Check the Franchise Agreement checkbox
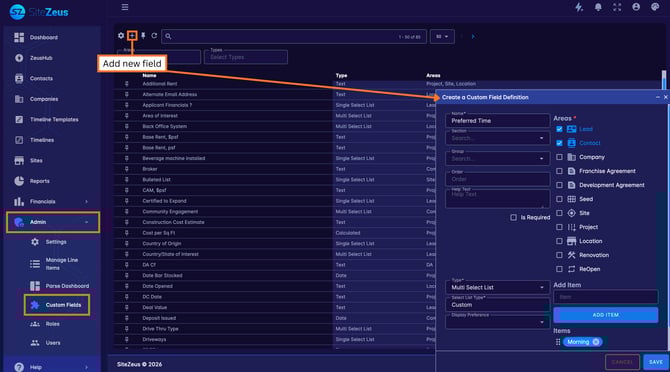Image resolution: width=670 pixels, height=372 pixels. (x=559, y=171)
